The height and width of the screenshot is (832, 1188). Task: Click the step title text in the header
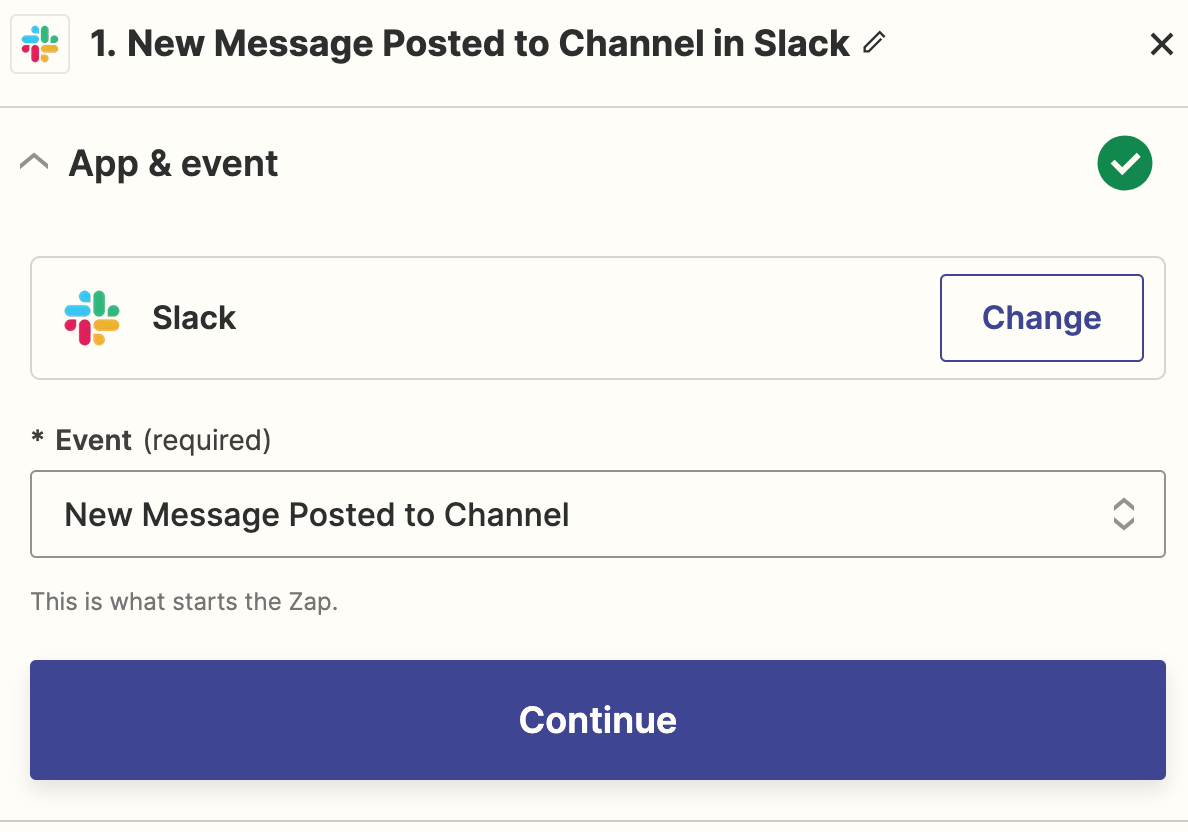click(488, 44)
